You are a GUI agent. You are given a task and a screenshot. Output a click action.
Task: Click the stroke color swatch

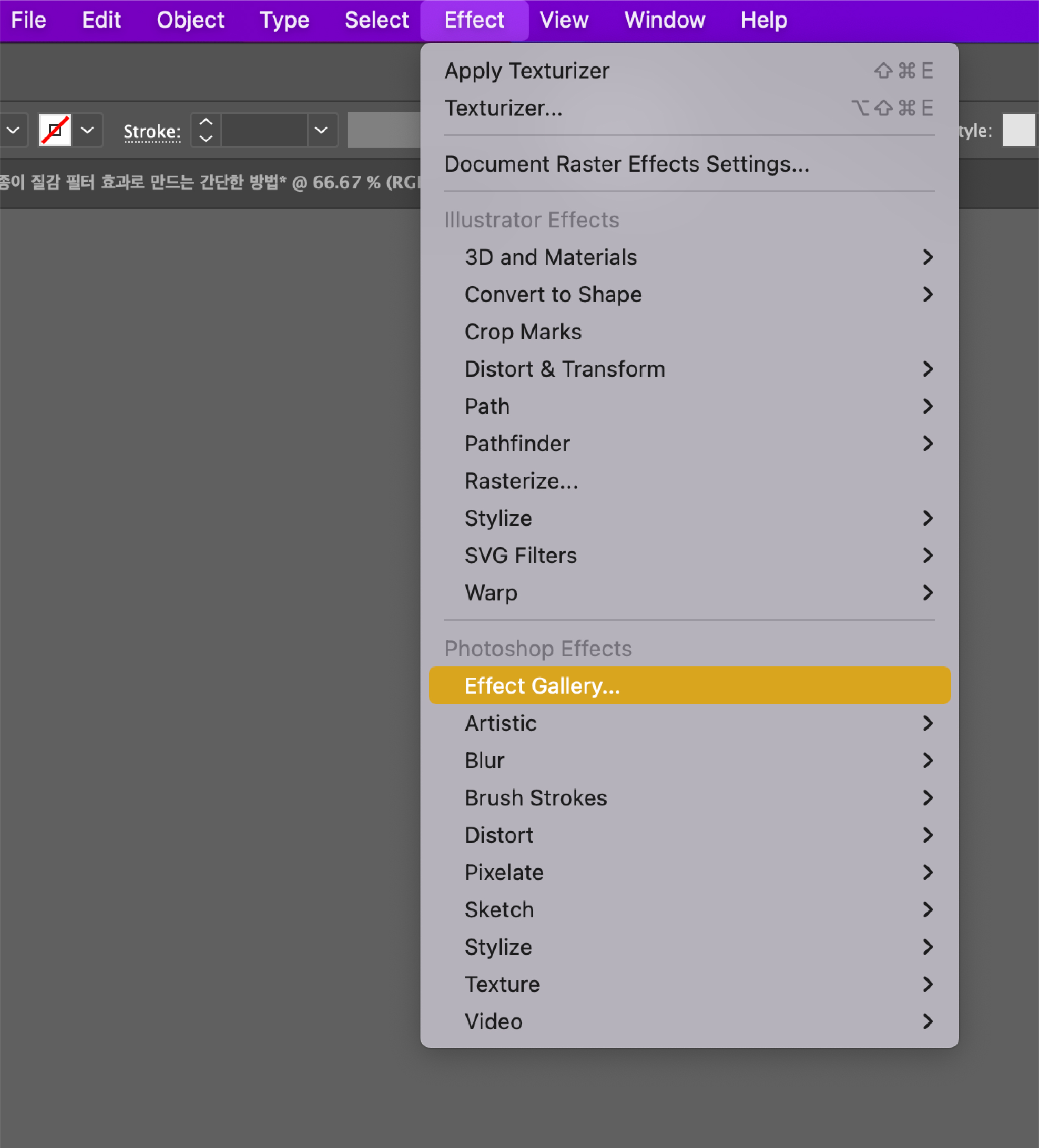[54, 131]
